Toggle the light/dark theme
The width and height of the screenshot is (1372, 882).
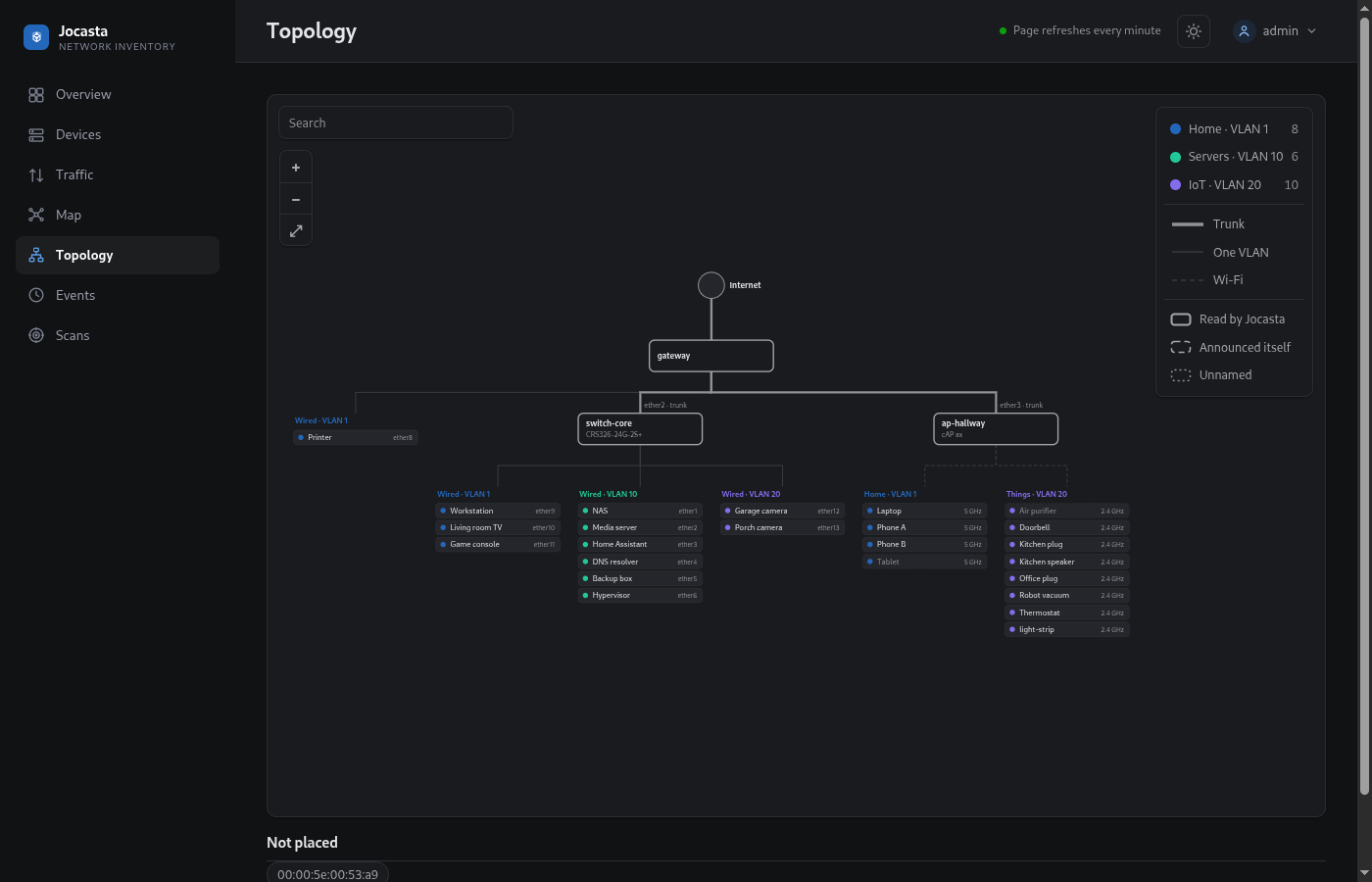pos(1194,31)
